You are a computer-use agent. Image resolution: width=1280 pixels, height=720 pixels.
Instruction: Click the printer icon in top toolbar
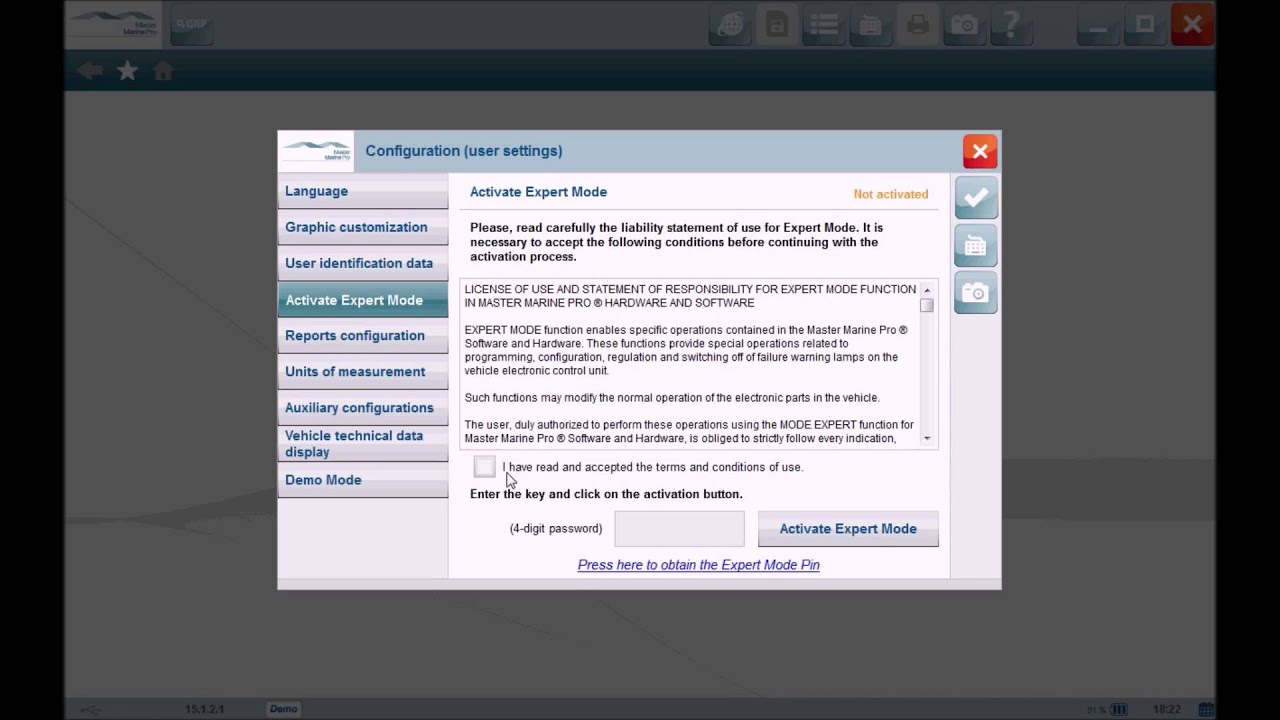[918, 25]
